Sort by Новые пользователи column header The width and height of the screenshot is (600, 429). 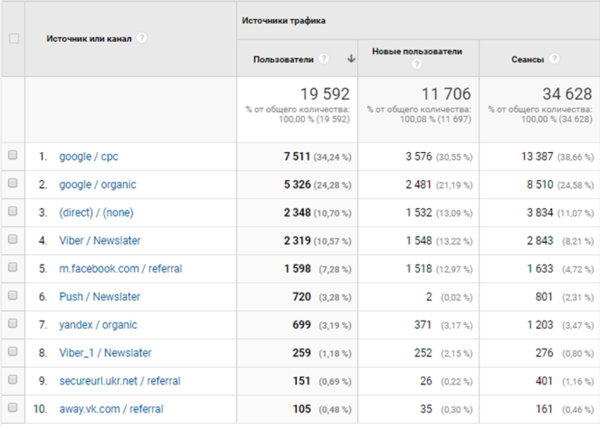417,51
